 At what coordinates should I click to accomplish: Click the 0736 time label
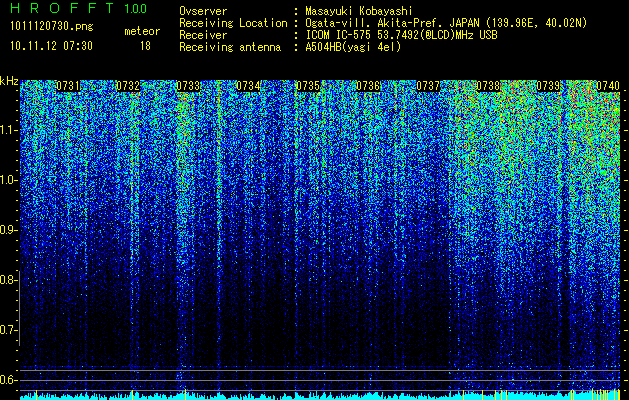[368, 86]
